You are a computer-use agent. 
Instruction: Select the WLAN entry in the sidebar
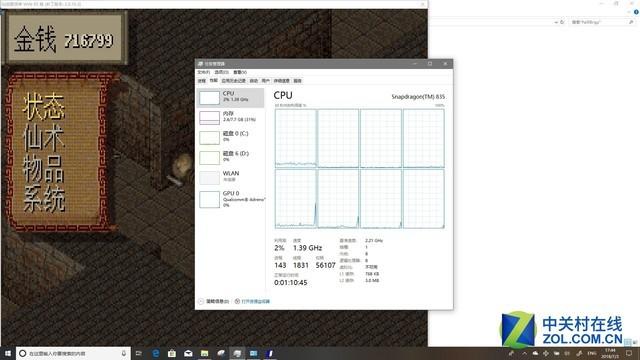pyautogui.click(x=231, y=178)
